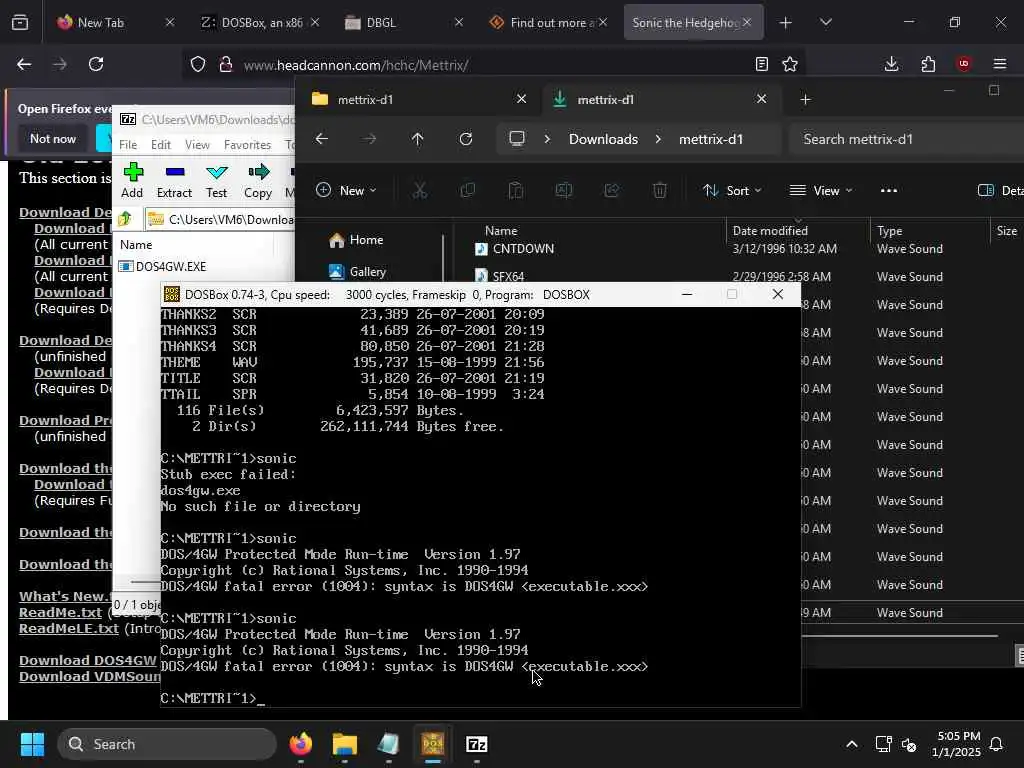Screen dimensions: 1024x768
Task: Open the 7-Zip Favorites menu
Action: (x=247, y=144)
